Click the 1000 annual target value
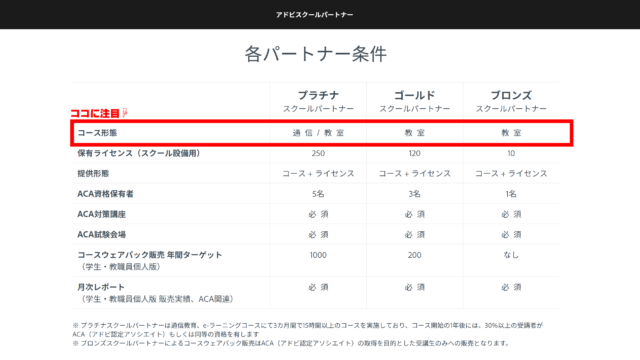The image size is (640, 360). point(318,255)
